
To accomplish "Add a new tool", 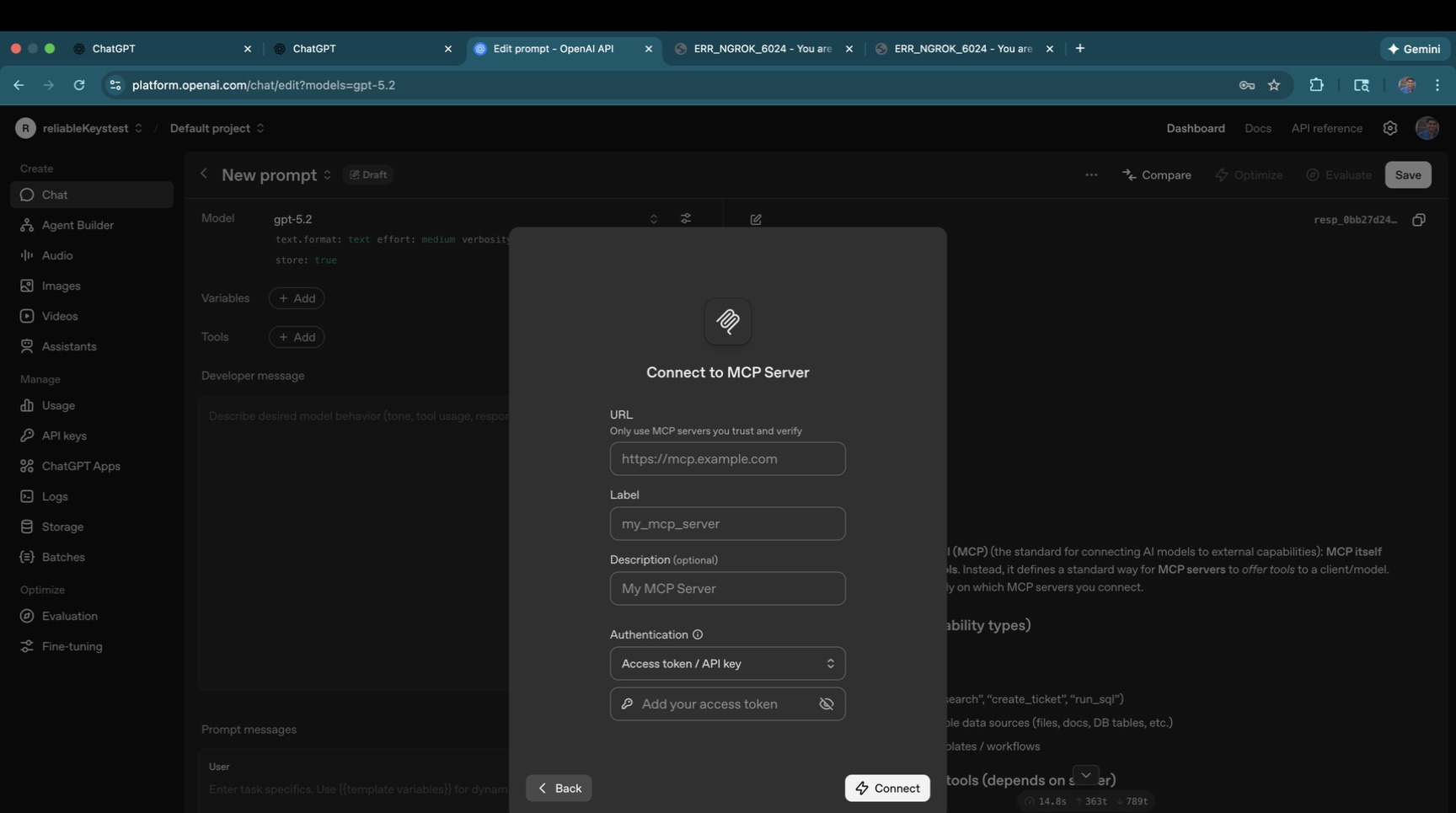I will pyautogui.click(x=297, y=337).
